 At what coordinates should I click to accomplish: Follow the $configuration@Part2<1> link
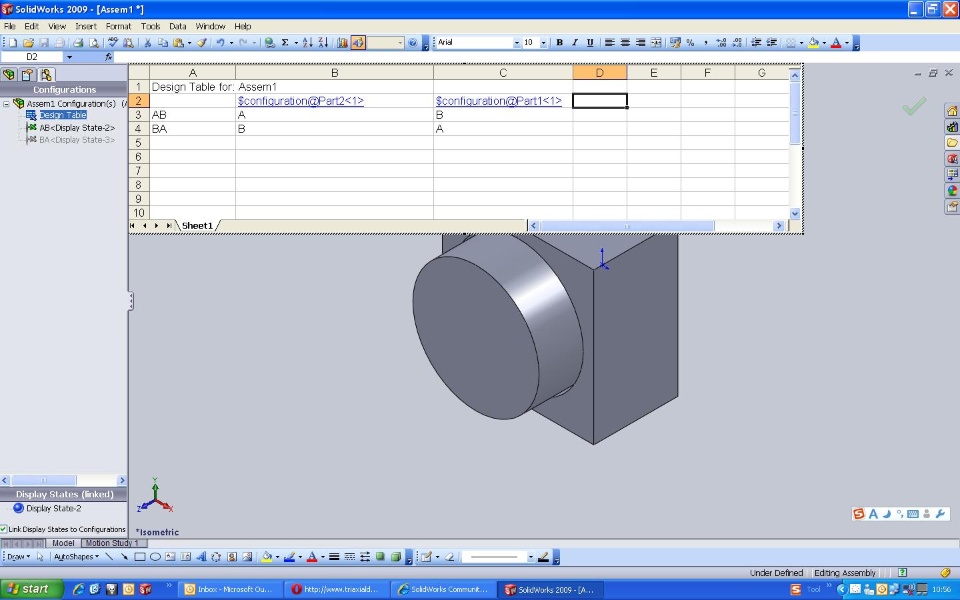click(x=301, y=101)
